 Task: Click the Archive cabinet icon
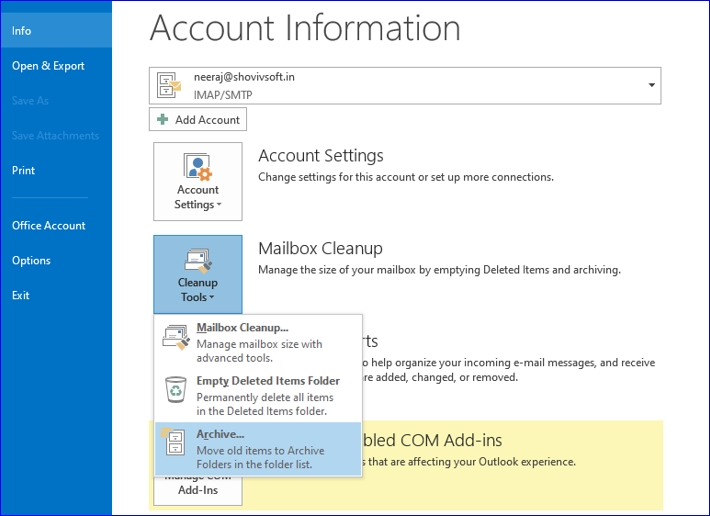(x=173, y=441)
